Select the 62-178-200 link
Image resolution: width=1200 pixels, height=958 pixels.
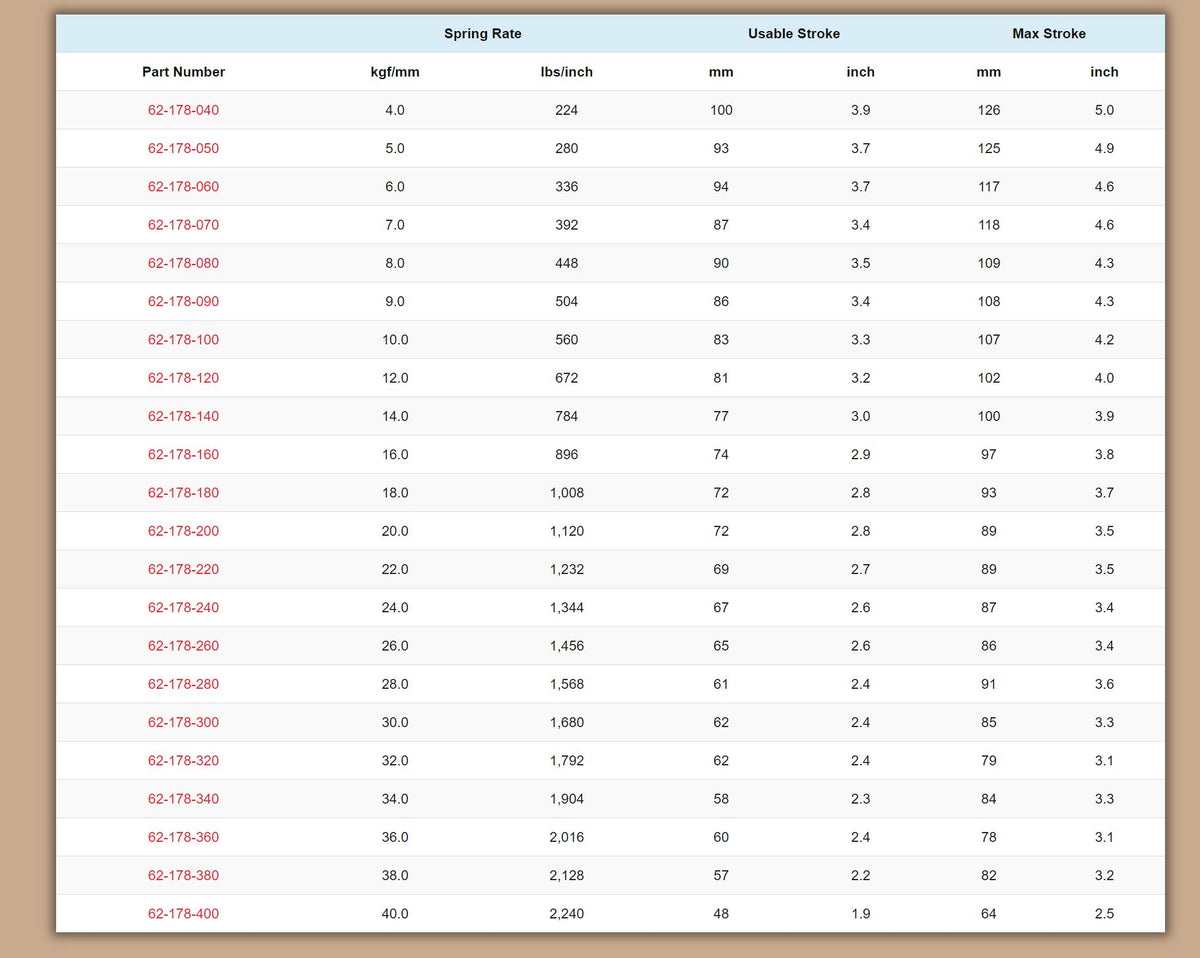[183, 531]
